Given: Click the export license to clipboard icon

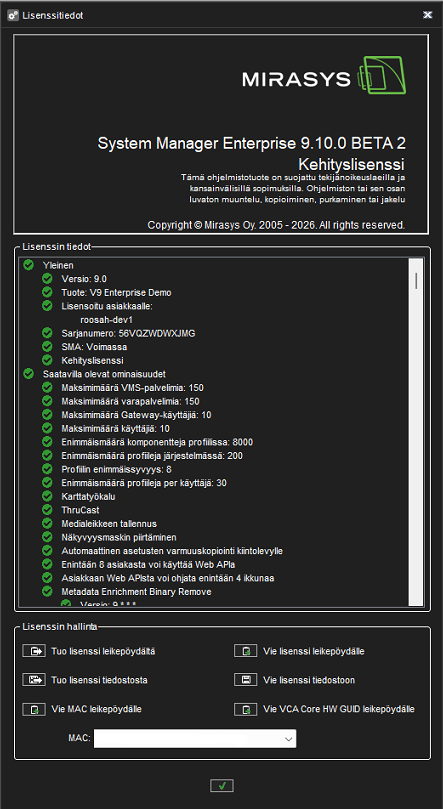Looking at the screenshot, I should 245,651.
